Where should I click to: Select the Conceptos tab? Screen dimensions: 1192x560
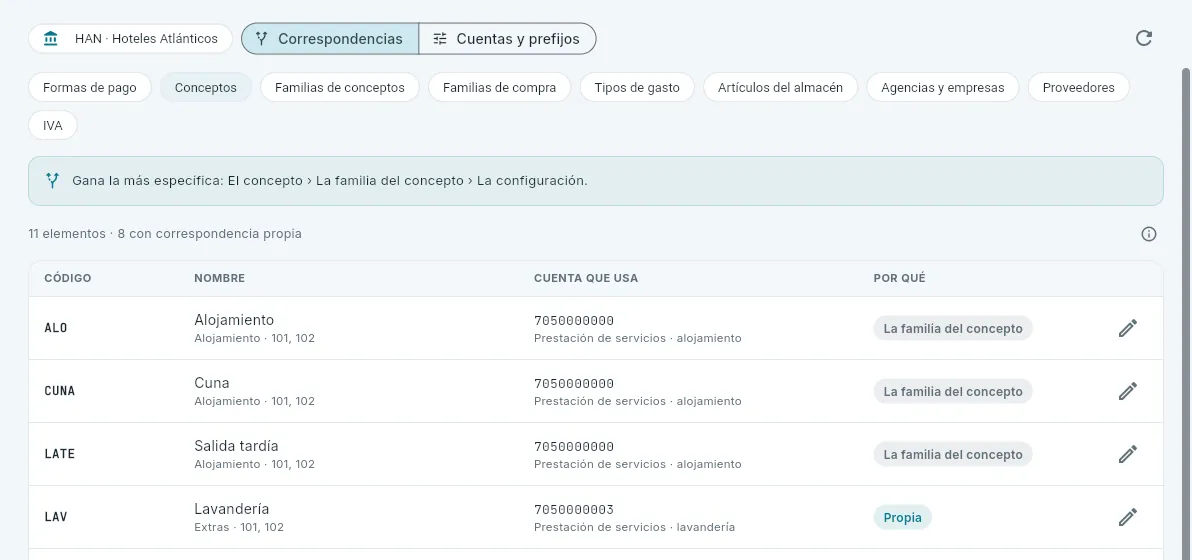206,87
